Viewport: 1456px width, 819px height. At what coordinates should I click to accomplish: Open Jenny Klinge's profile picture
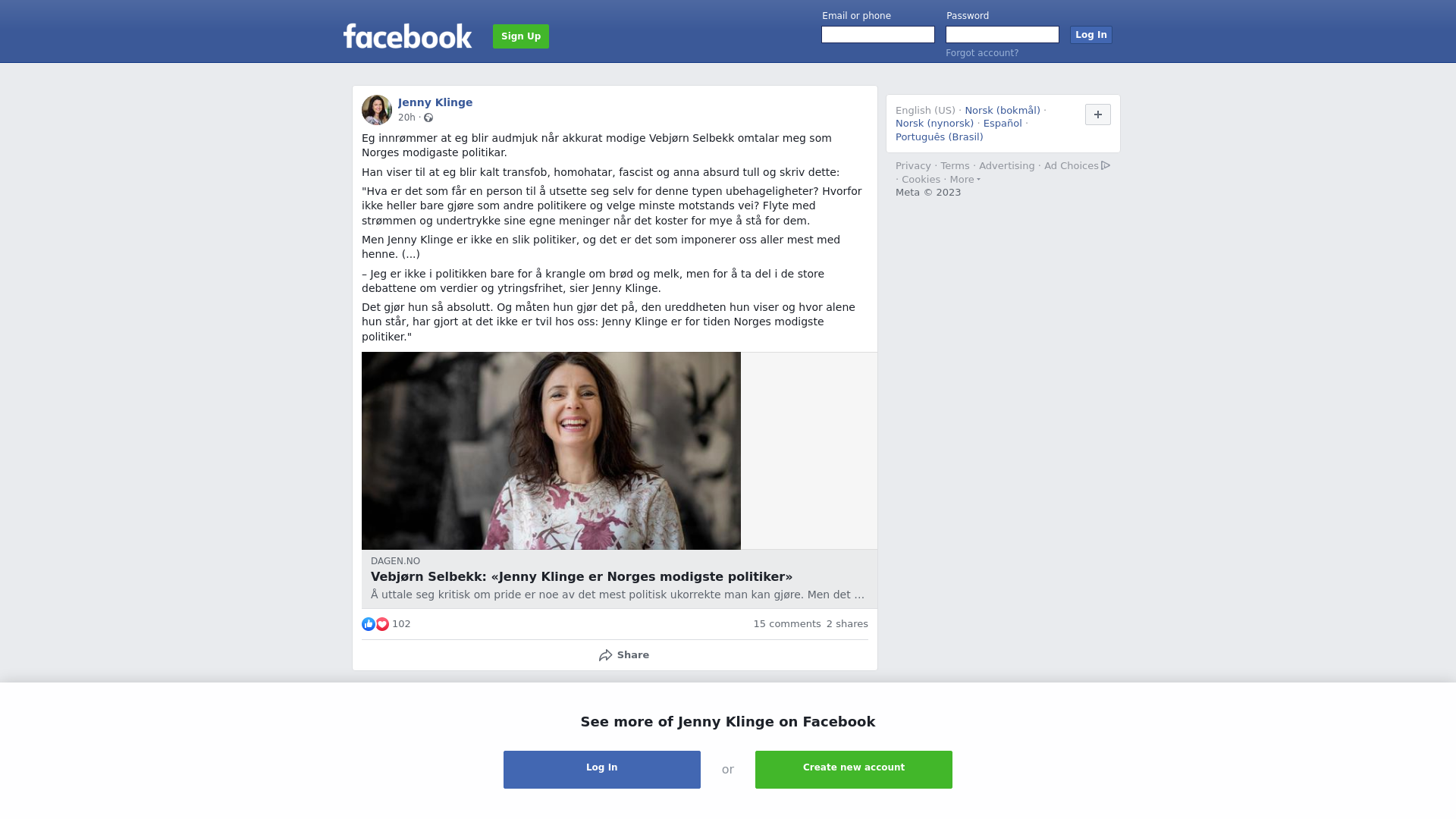point(377,110)
